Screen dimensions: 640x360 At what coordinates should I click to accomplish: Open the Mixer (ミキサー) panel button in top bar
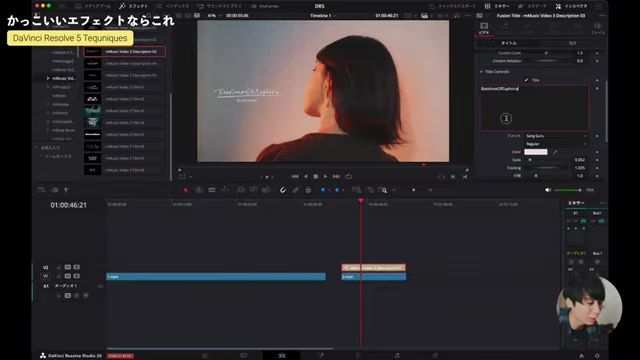(497, 6)
